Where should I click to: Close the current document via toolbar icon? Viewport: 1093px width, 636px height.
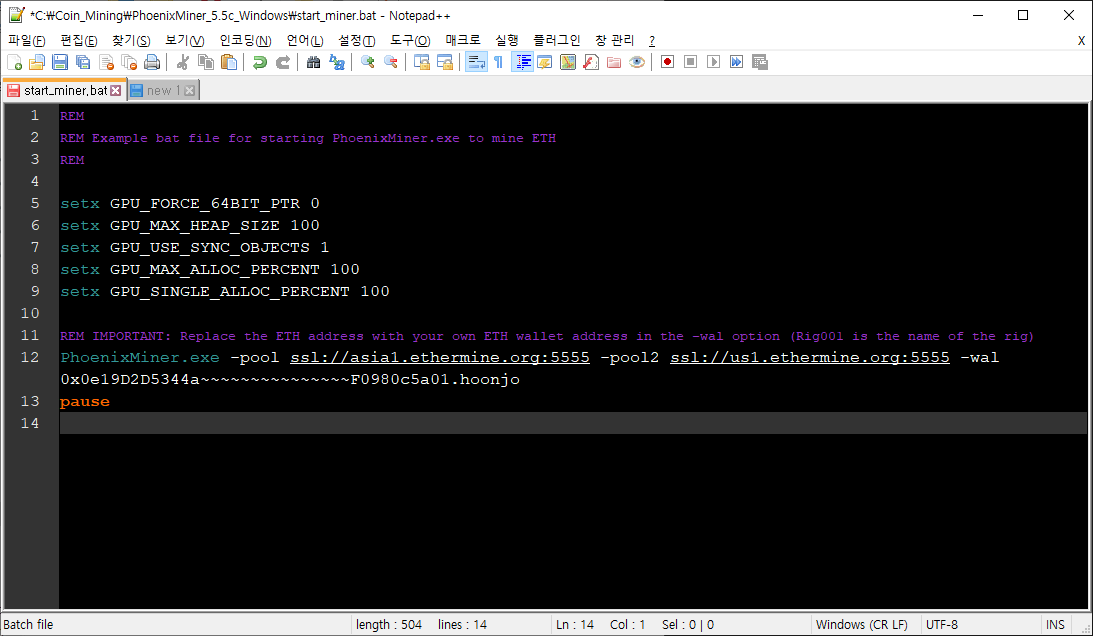pos(106,62)
